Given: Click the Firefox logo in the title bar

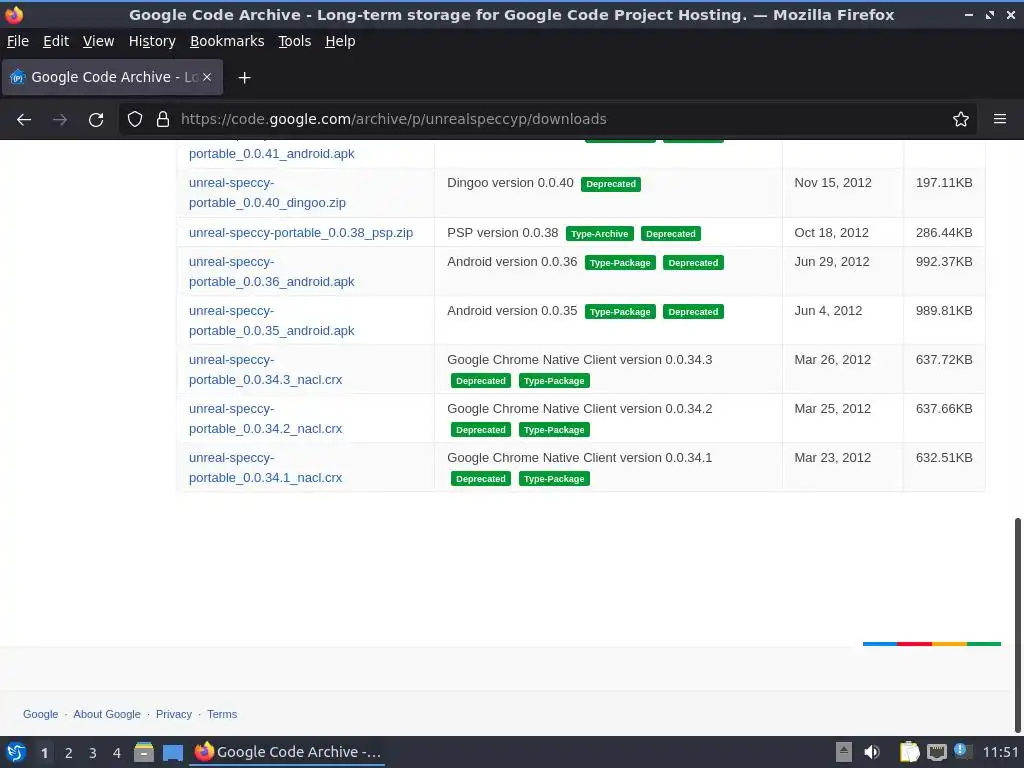Looking at the screenshot, I should pos(14,14).
